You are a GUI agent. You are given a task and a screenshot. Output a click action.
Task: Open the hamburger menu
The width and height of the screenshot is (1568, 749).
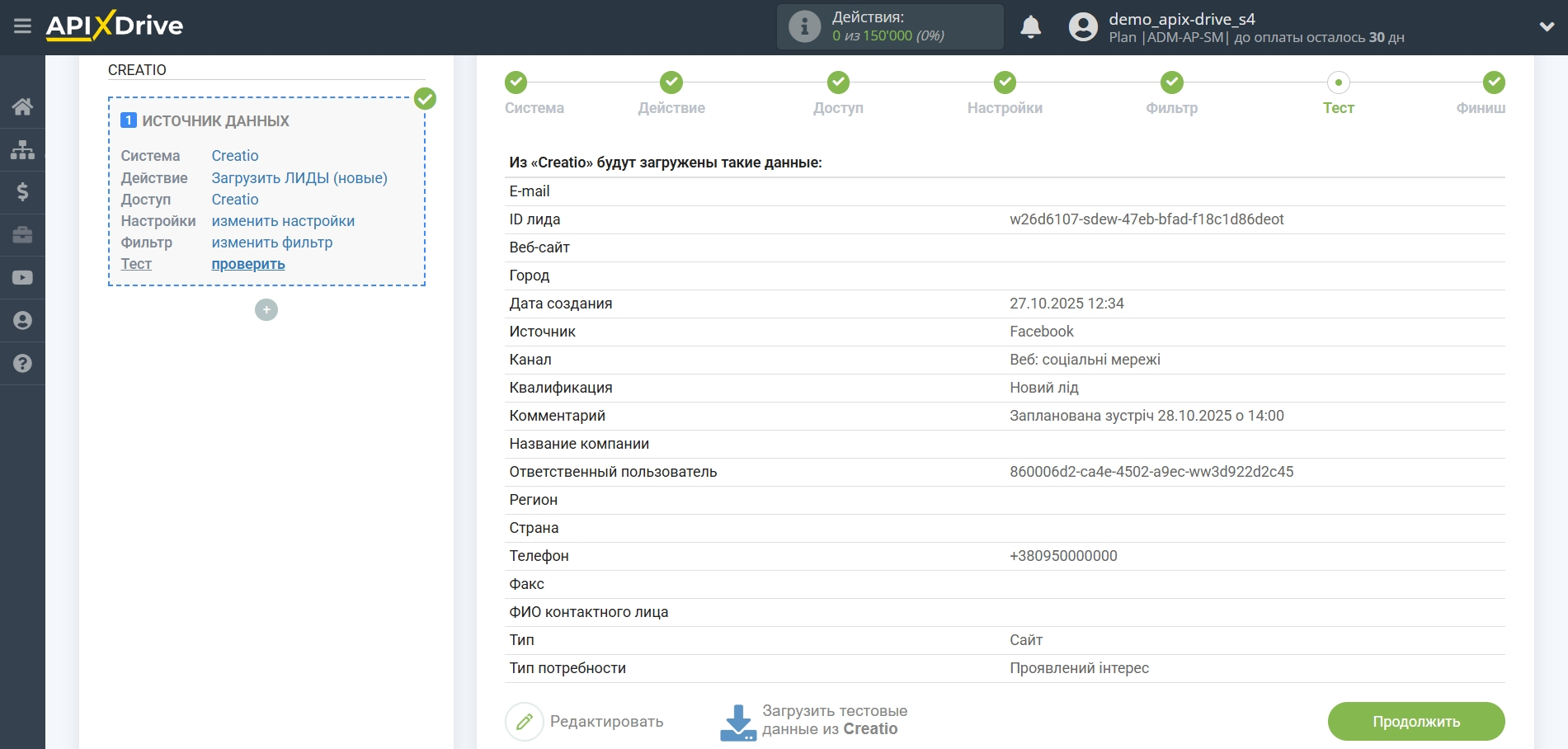click(22, 26)
